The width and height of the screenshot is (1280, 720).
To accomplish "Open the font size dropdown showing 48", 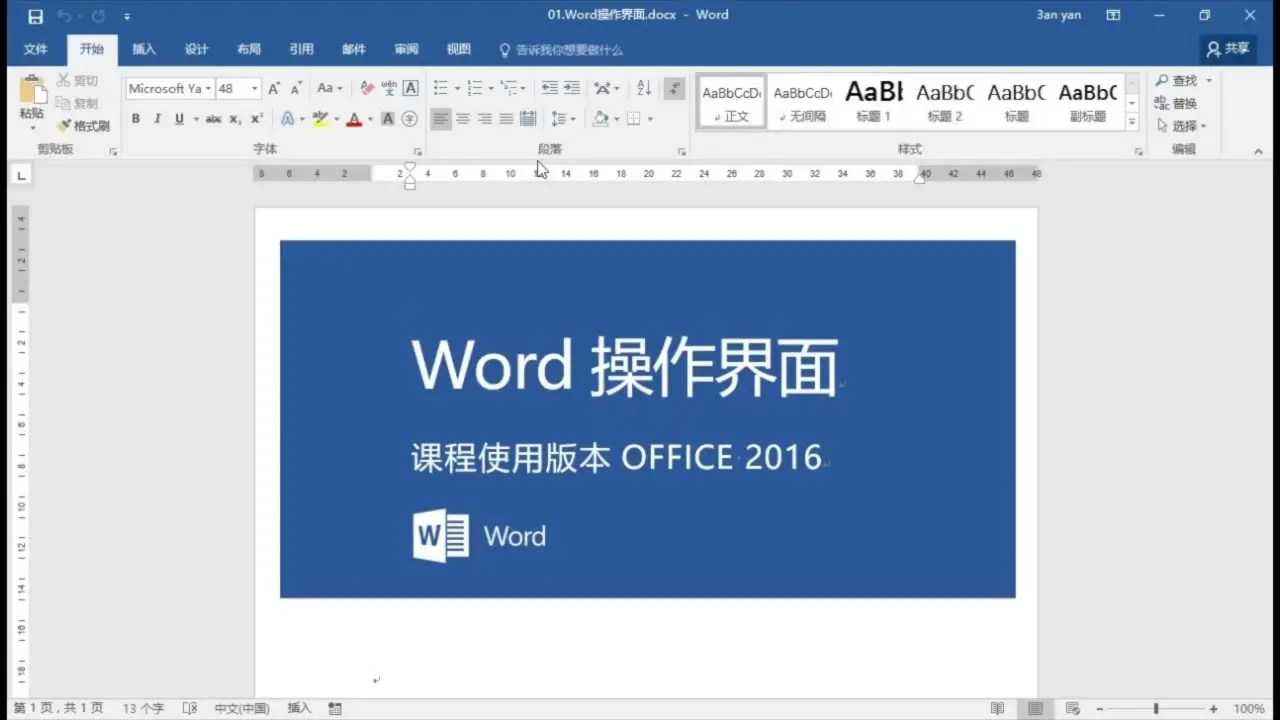I will point(254,89).
